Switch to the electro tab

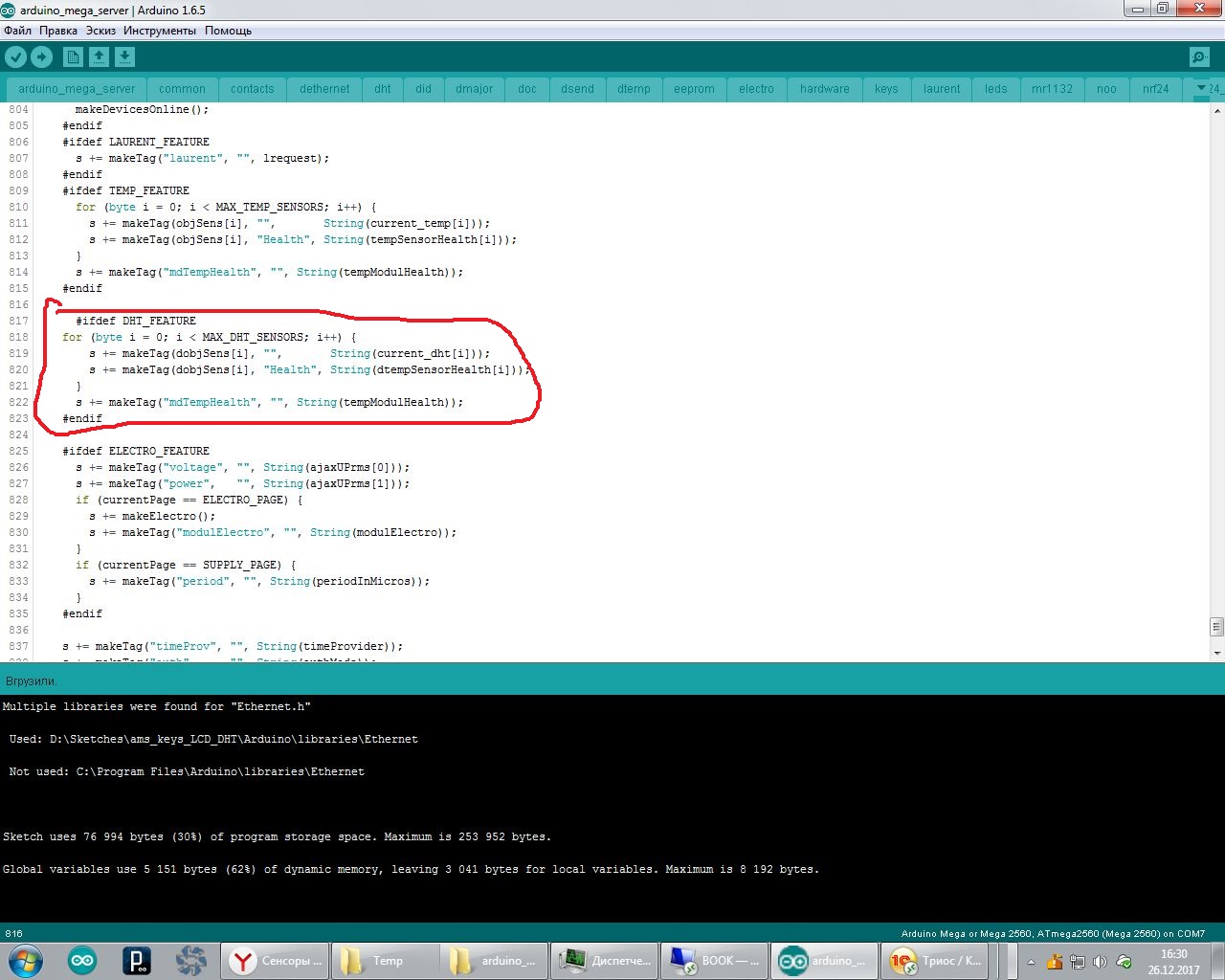click(x=756, y=89)
